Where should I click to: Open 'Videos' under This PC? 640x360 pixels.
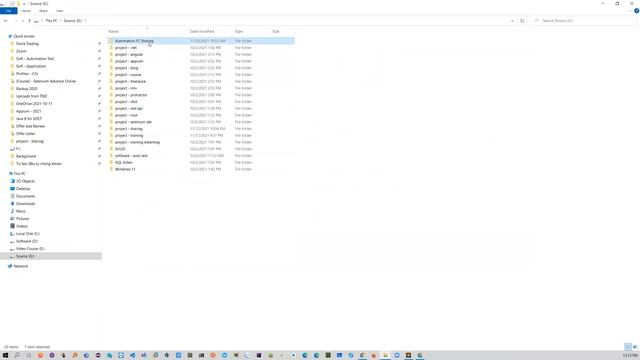click(x=22, y=226)
